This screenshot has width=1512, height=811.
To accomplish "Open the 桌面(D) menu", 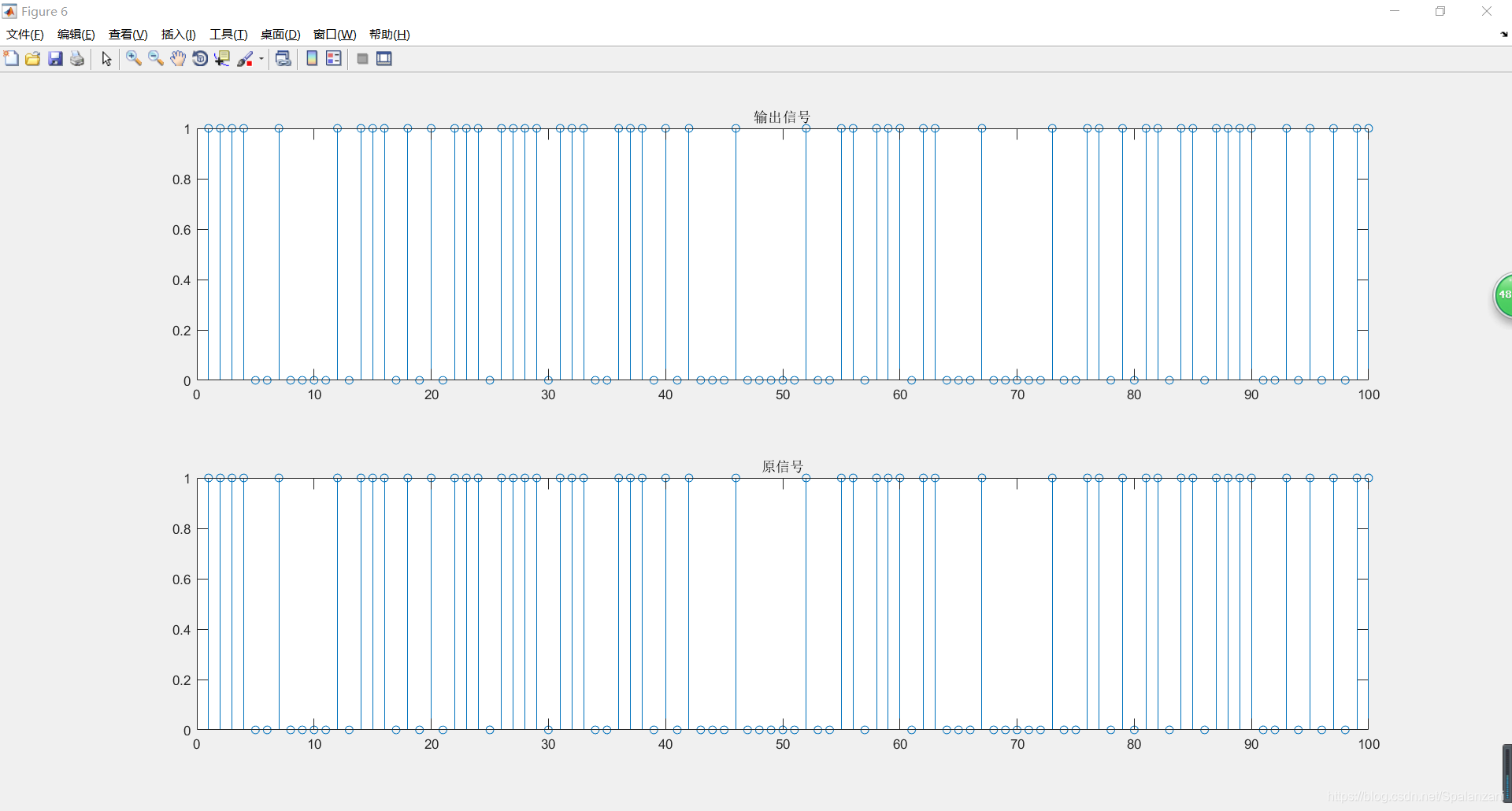I will click(280, 35).
